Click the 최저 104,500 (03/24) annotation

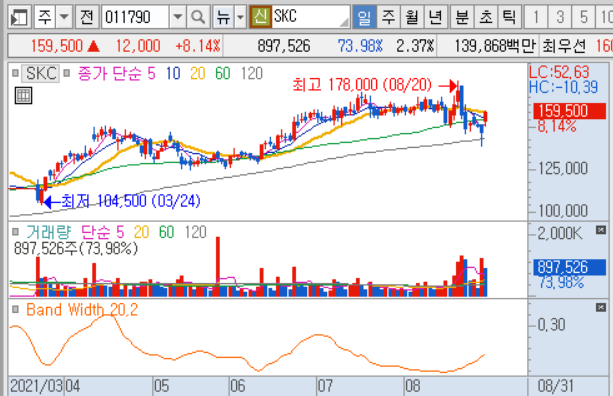pos(131,201)
